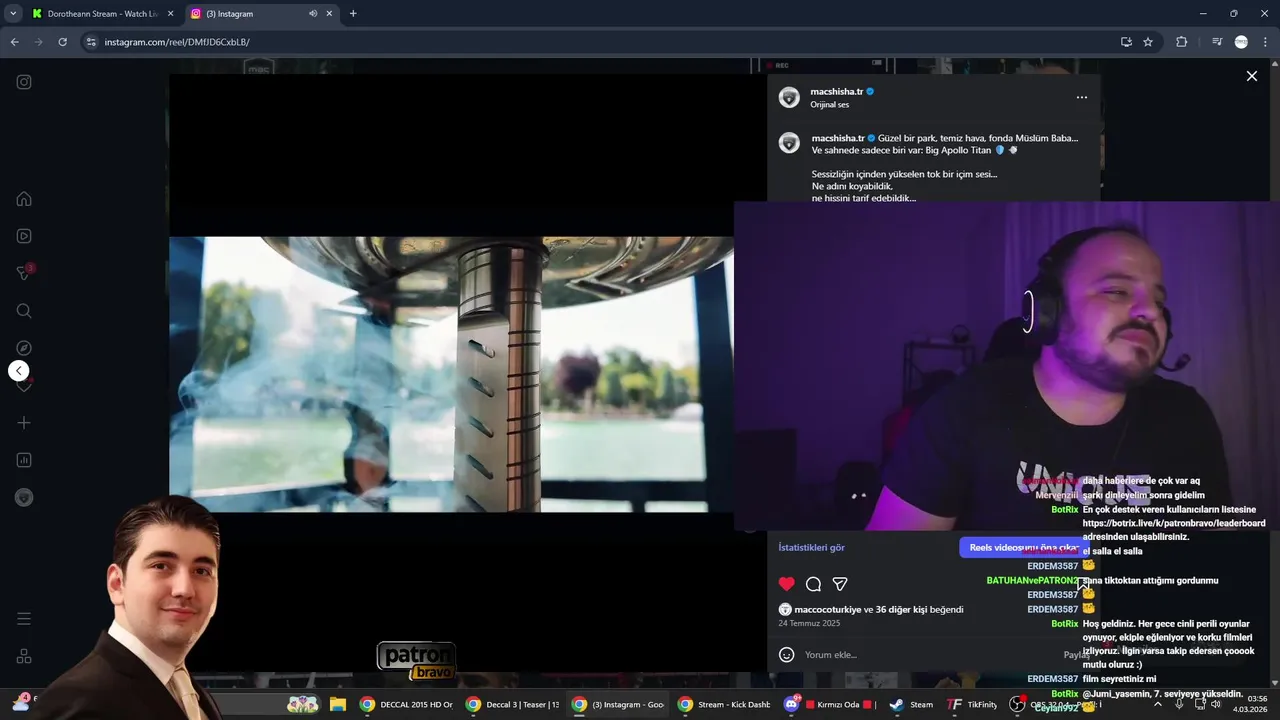Open Steam from the taskbar
This screenshot has height=720, width=1280.
pyautogui.click(x=911, y=704)
